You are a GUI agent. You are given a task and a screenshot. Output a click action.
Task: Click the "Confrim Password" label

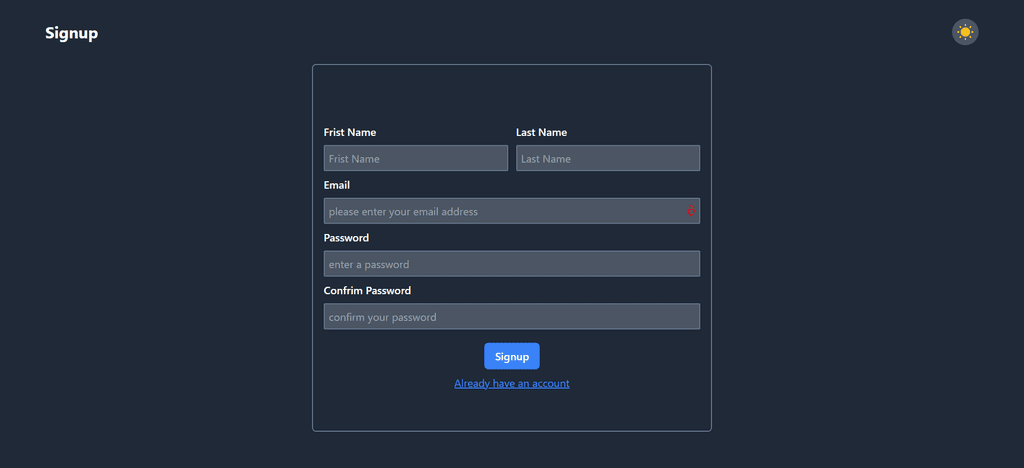click(367, 291)
